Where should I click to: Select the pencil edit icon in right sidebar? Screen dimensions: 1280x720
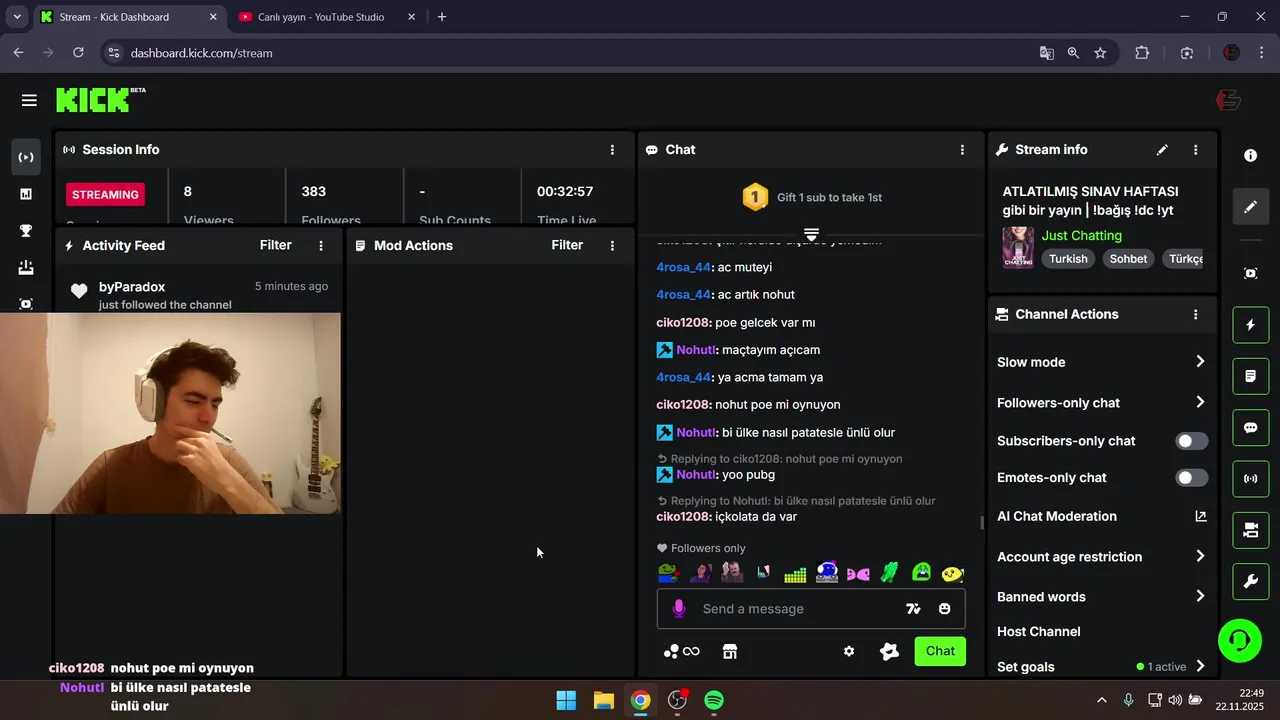[1250, 207]
